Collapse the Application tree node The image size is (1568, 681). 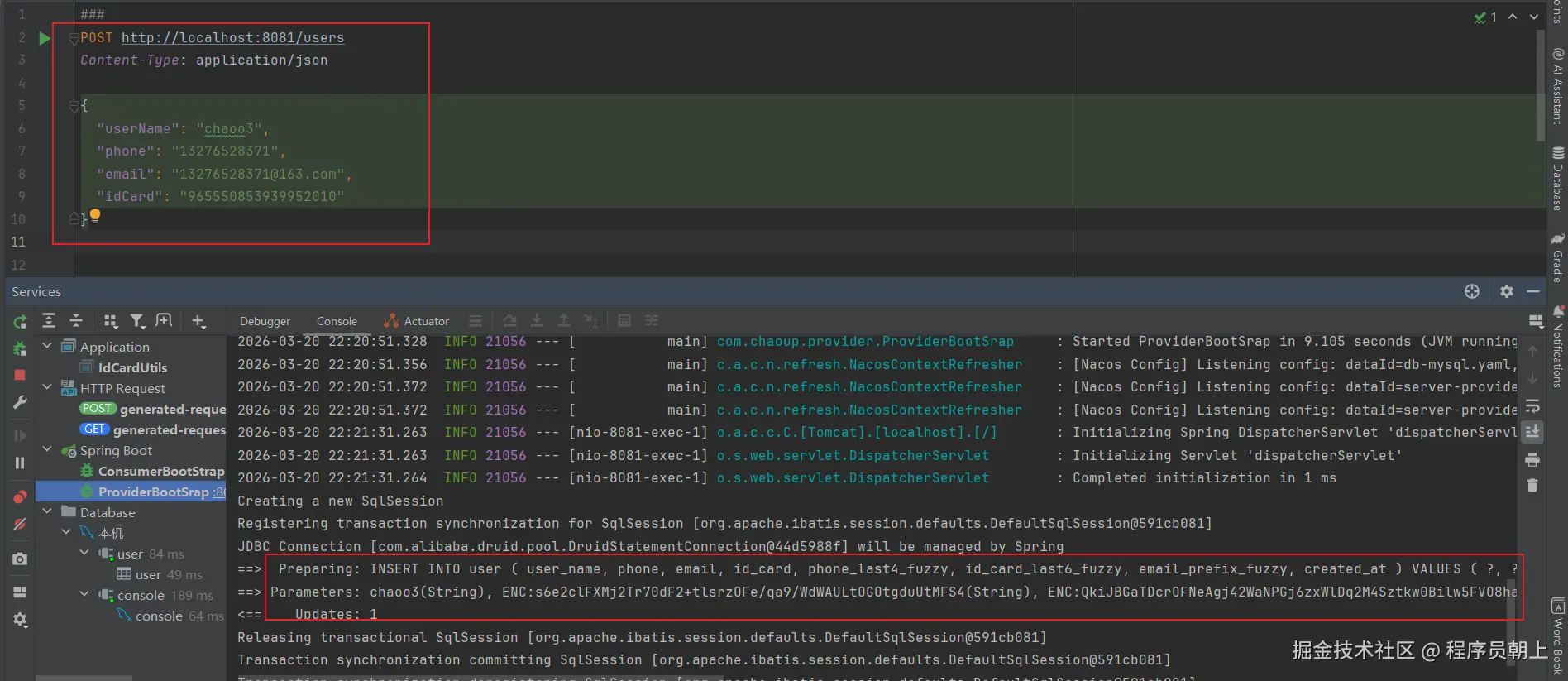tap(47, 346)
